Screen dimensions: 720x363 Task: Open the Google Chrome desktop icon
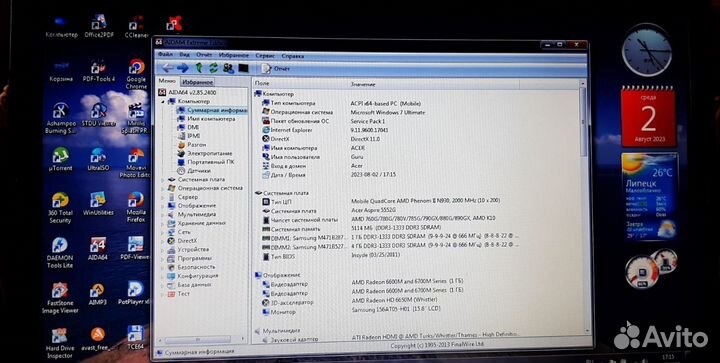pos(136,73)
